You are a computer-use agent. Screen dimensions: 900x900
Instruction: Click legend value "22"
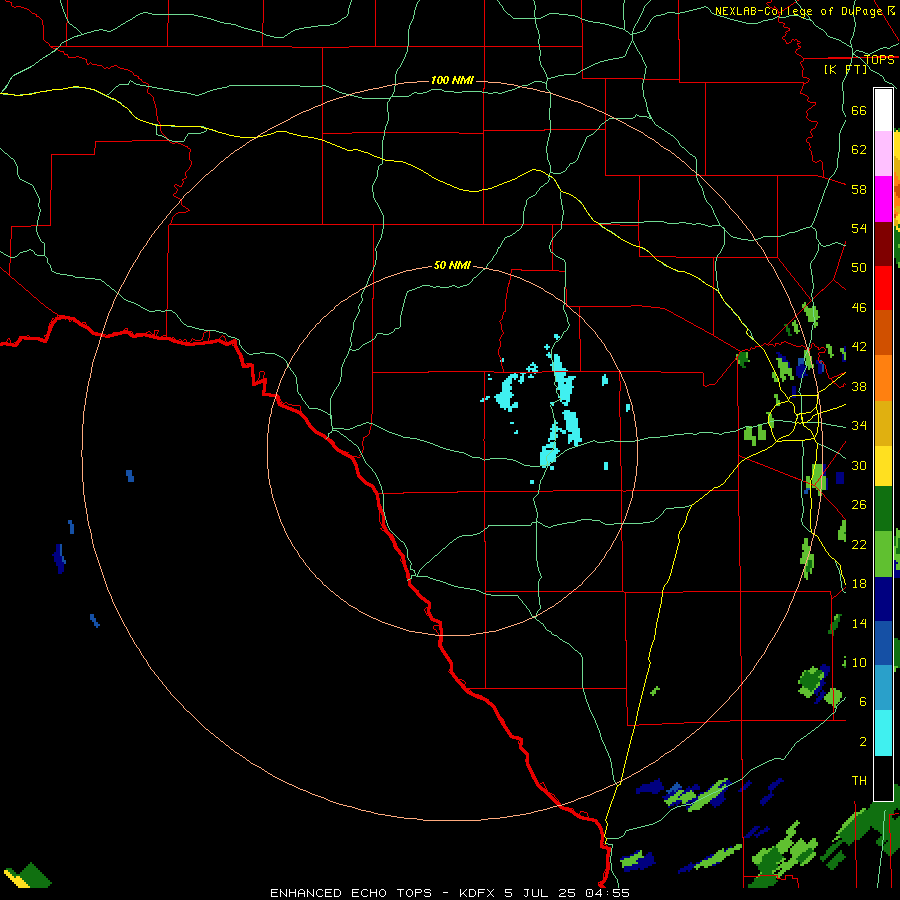pos(859,544)
